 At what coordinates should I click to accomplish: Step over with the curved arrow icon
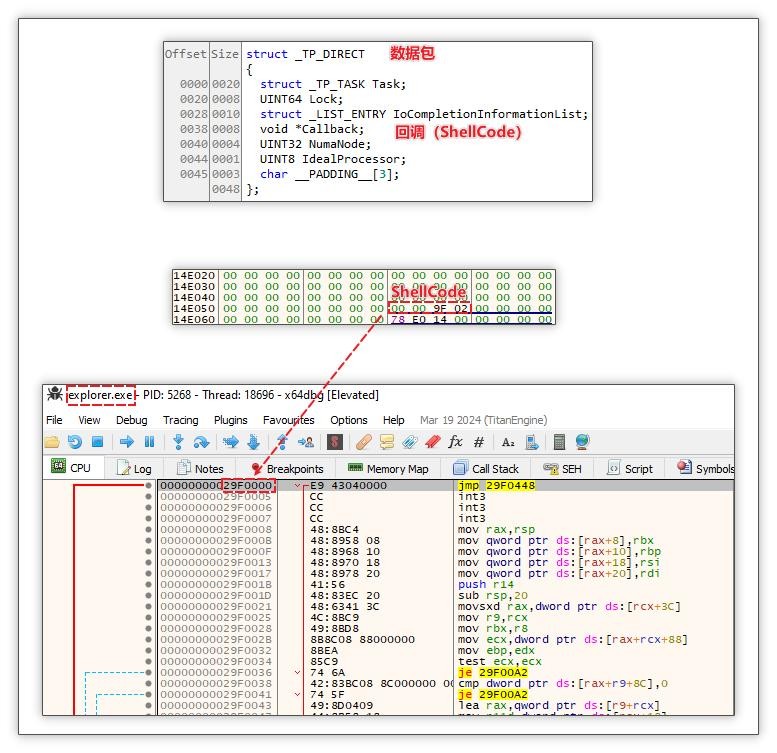pyautogui.click(x=201, y=442)
